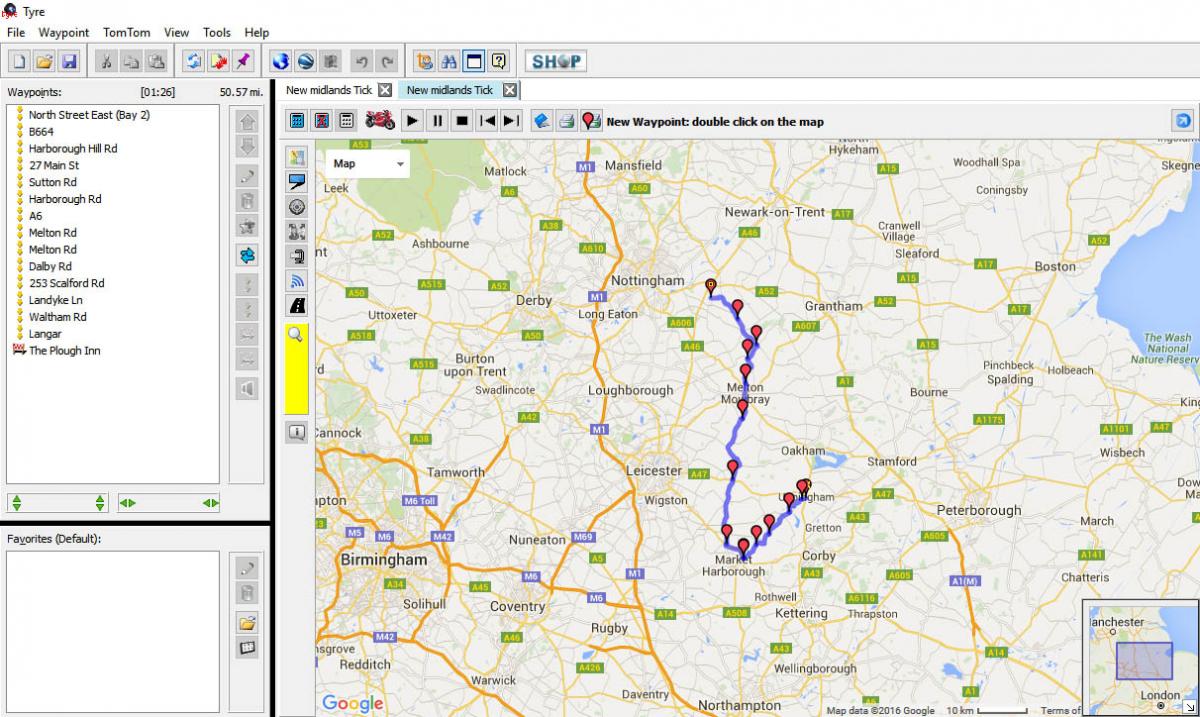Switch to the first New midlands Tick tab
This screenshot has width=1200, height=717.
(329, 90)
